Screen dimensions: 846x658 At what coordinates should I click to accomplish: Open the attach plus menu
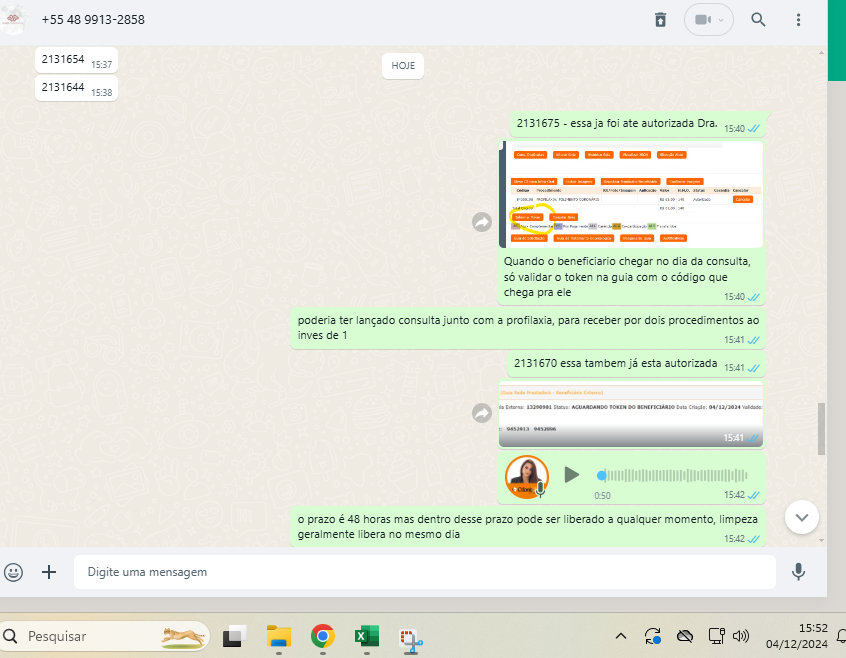pyautogui.click(x=49, y=572)
